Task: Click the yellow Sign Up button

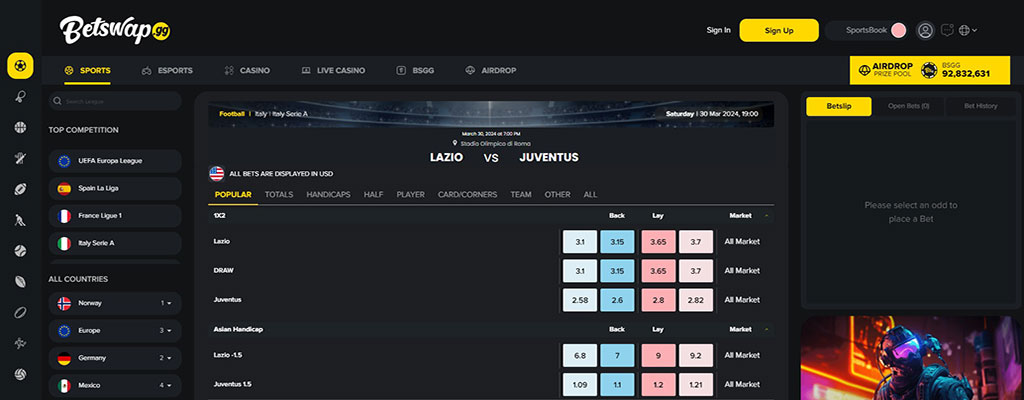Action: pyautogui.click(x=779, y=30)
